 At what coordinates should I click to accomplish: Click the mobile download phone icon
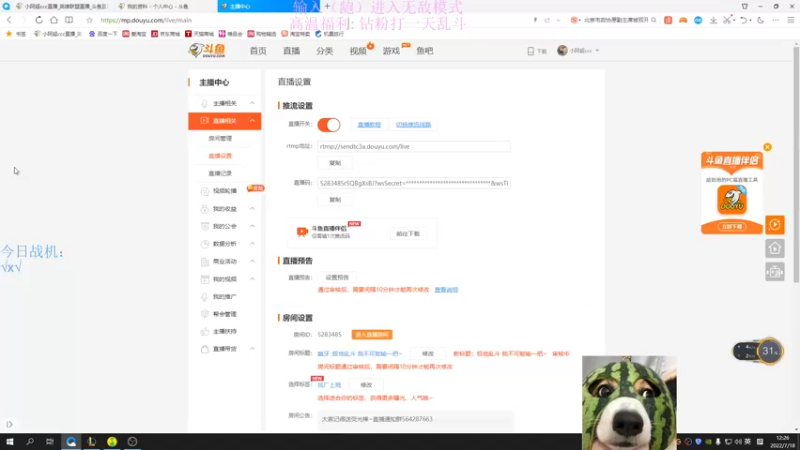pyautogui.click(x=531, y=51)
